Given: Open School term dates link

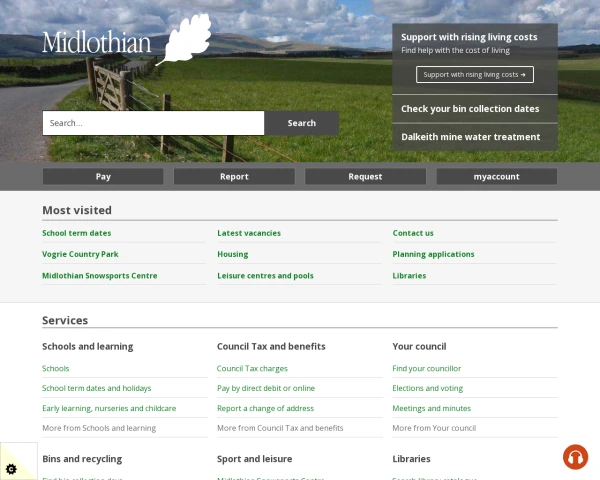Looking at the screenshot, I should click(x=77, y=233).
